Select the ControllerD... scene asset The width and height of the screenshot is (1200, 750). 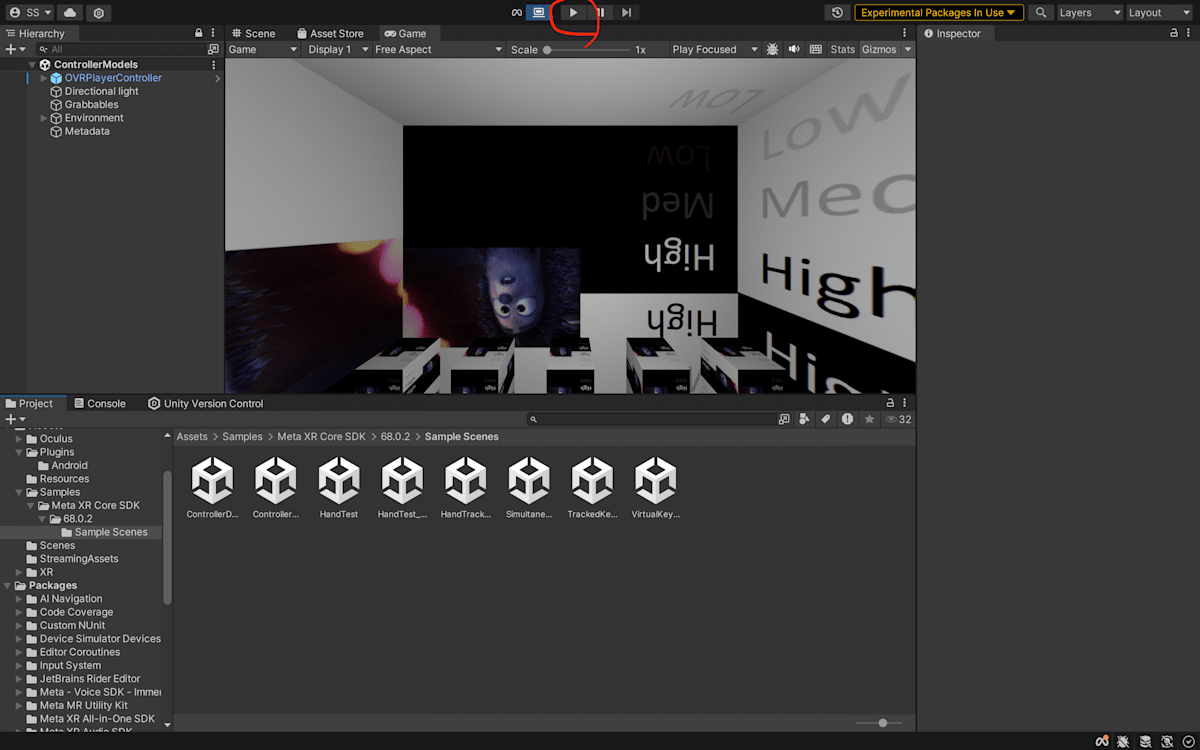212,487
